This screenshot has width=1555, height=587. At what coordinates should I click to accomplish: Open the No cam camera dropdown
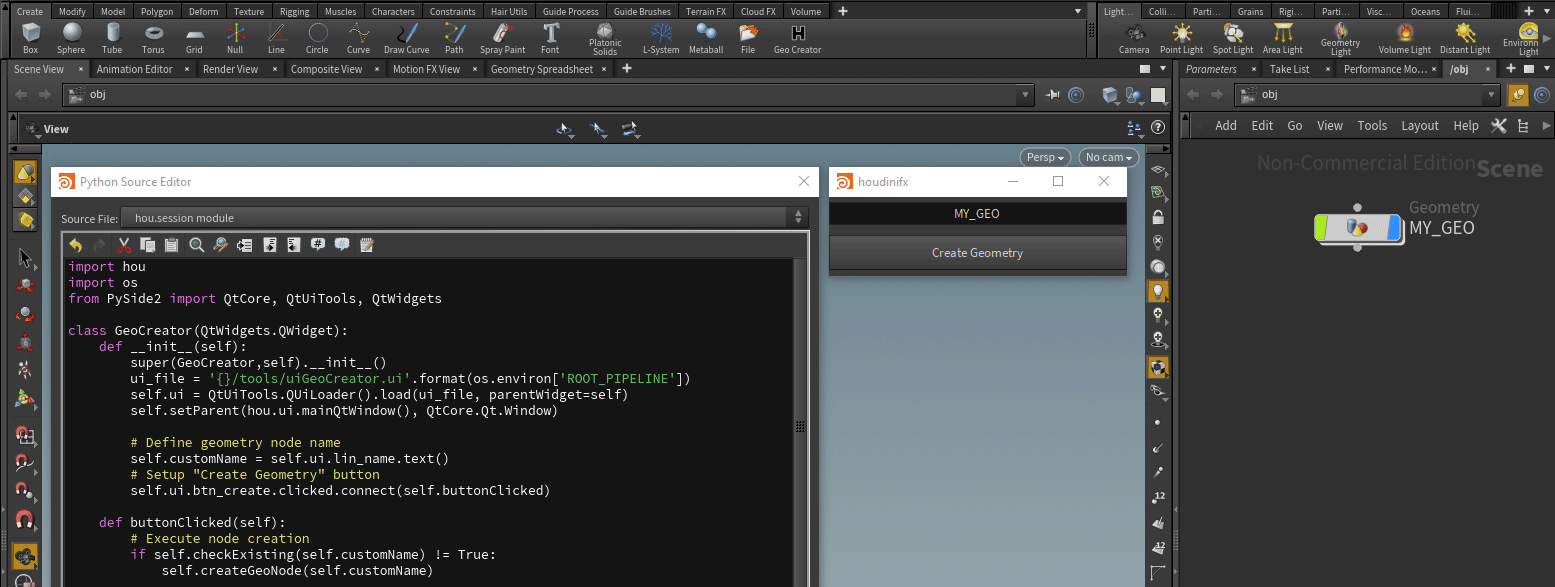tap(1110, 157)
